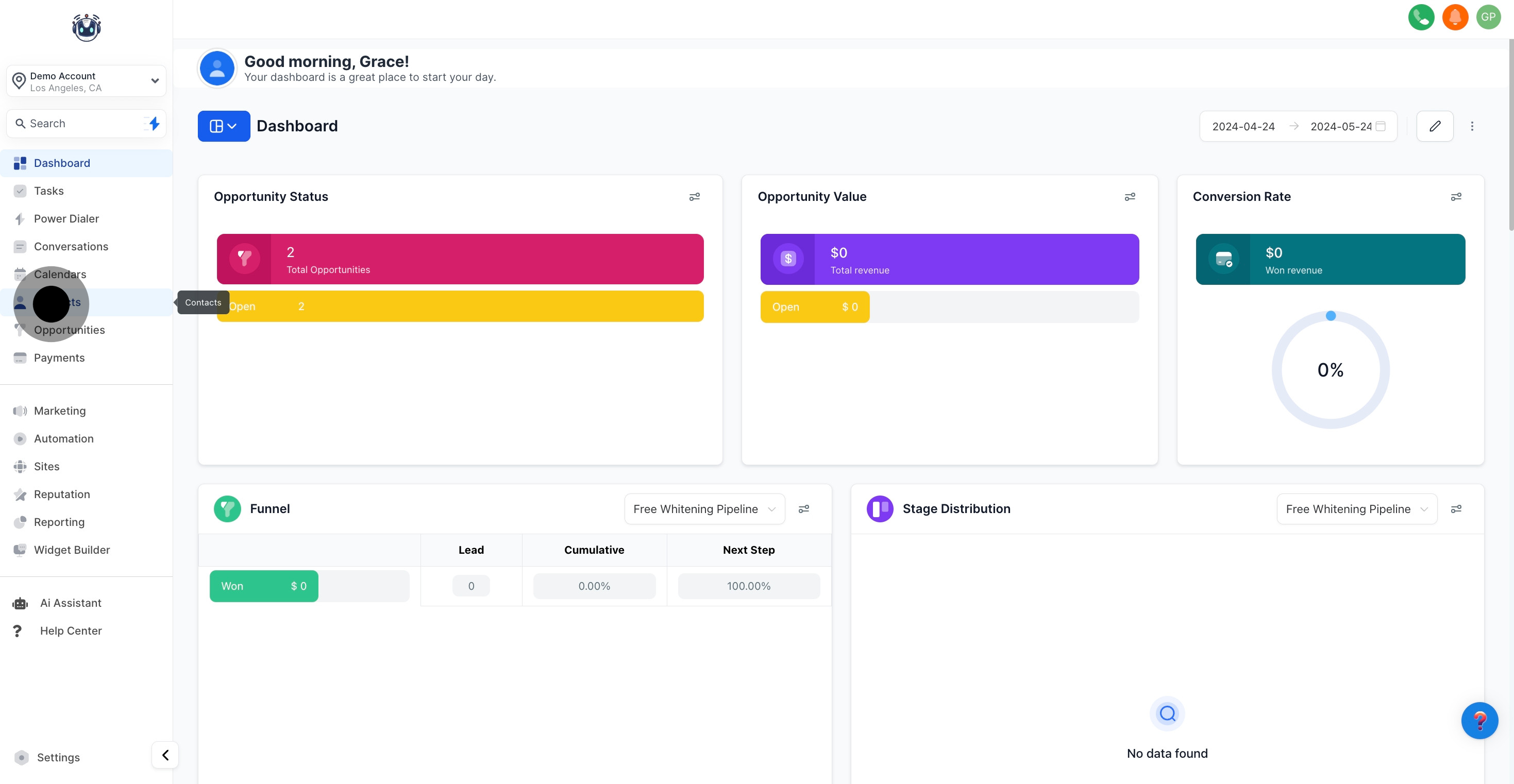Click the pencil edit dashboard icon
This screenshot has width=1514, height=784.
1435,126
